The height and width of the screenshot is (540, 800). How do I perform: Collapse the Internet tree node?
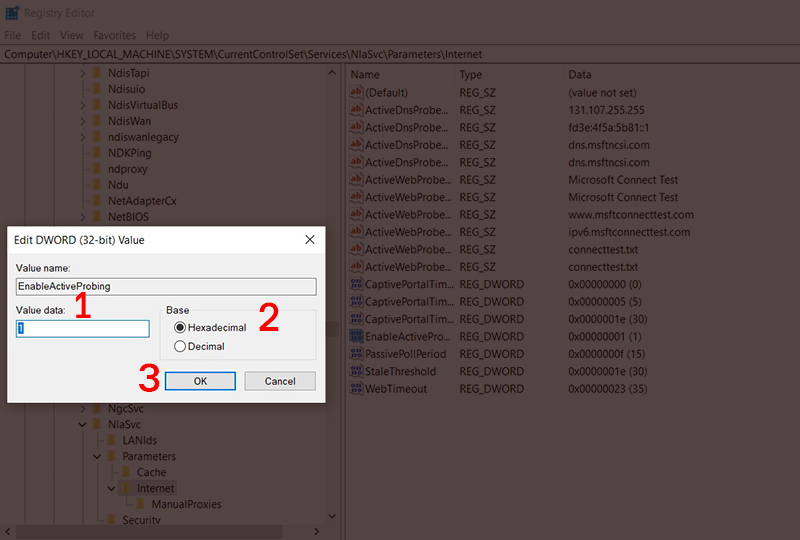point(111,488)
